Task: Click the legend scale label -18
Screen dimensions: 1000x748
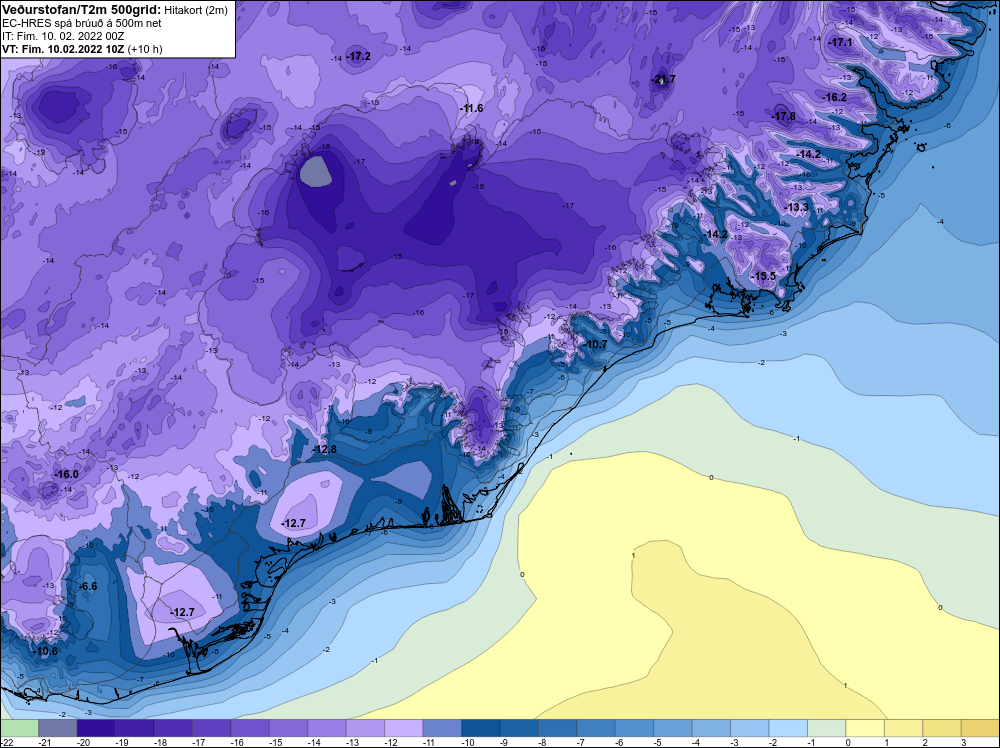Action: click(159, 743)
